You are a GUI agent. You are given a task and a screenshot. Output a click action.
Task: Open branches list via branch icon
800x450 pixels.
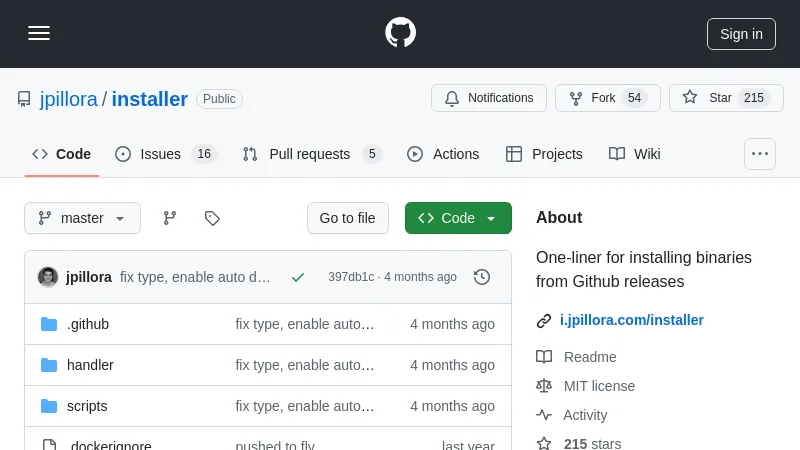170,218
